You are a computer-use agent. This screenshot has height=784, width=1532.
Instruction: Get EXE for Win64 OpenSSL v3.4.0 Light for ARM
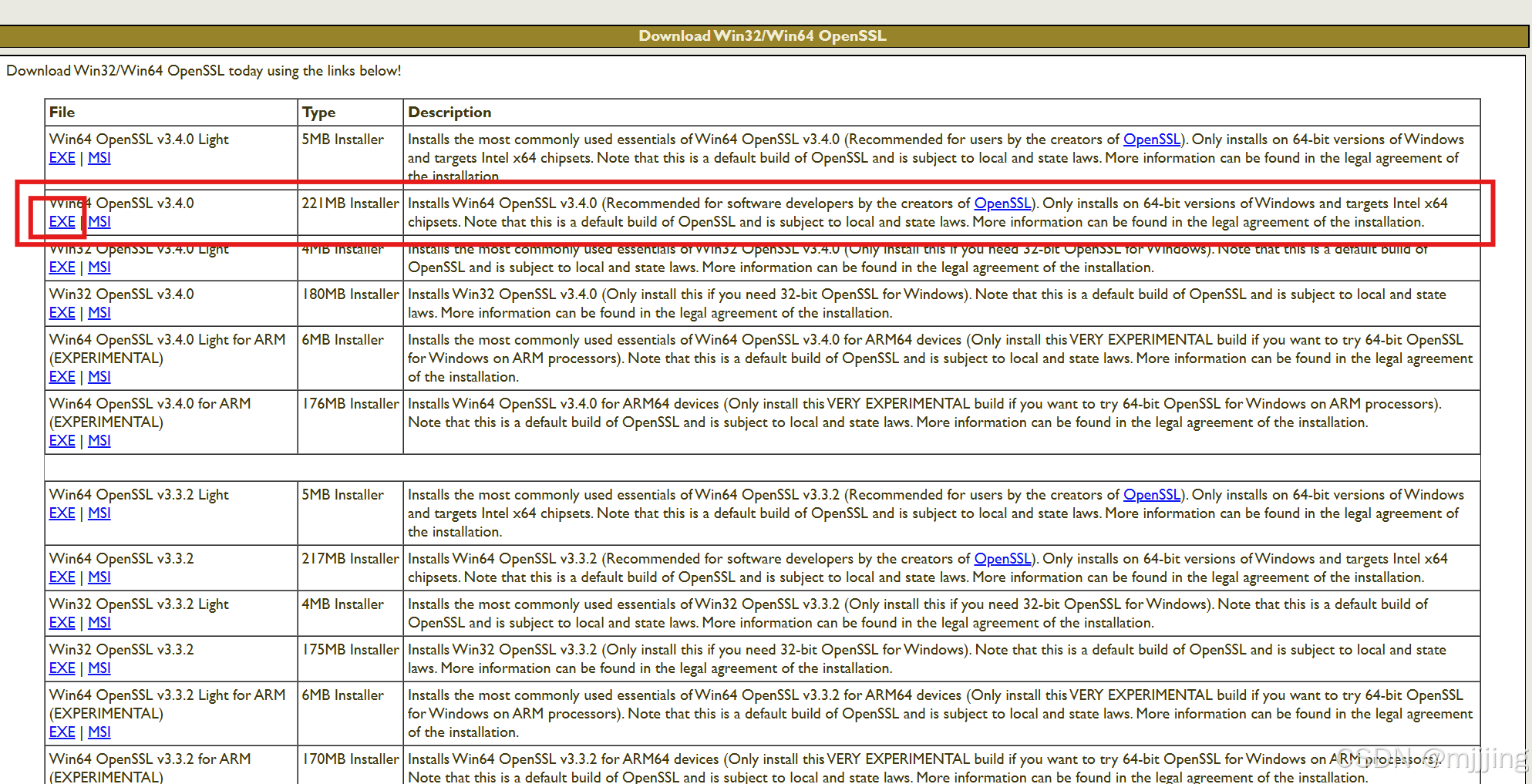pyautogui.click(x=62, y=377)
